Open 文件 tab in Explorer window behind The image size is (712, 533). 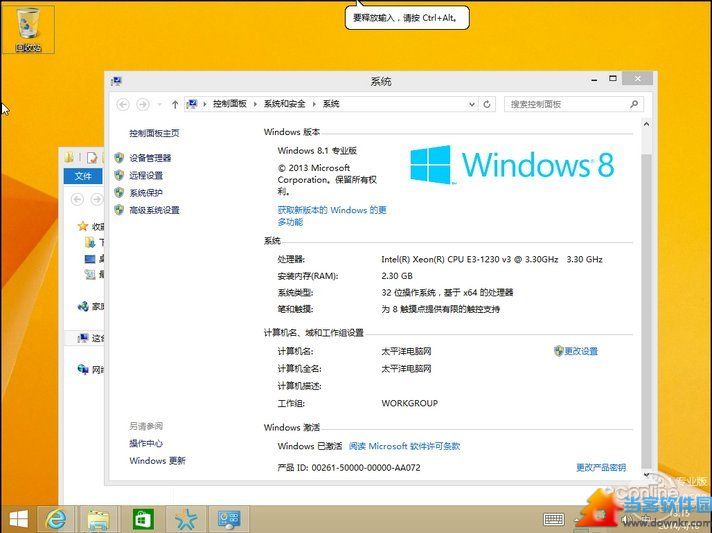point(83,176)
